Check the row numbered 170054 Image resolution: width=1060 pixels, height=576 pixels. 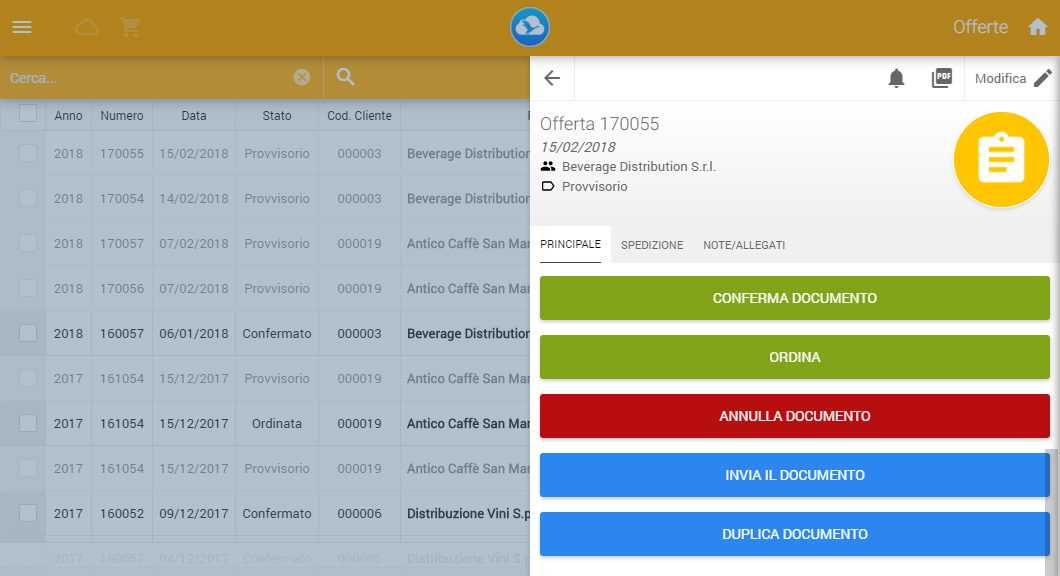coord(28,198)
